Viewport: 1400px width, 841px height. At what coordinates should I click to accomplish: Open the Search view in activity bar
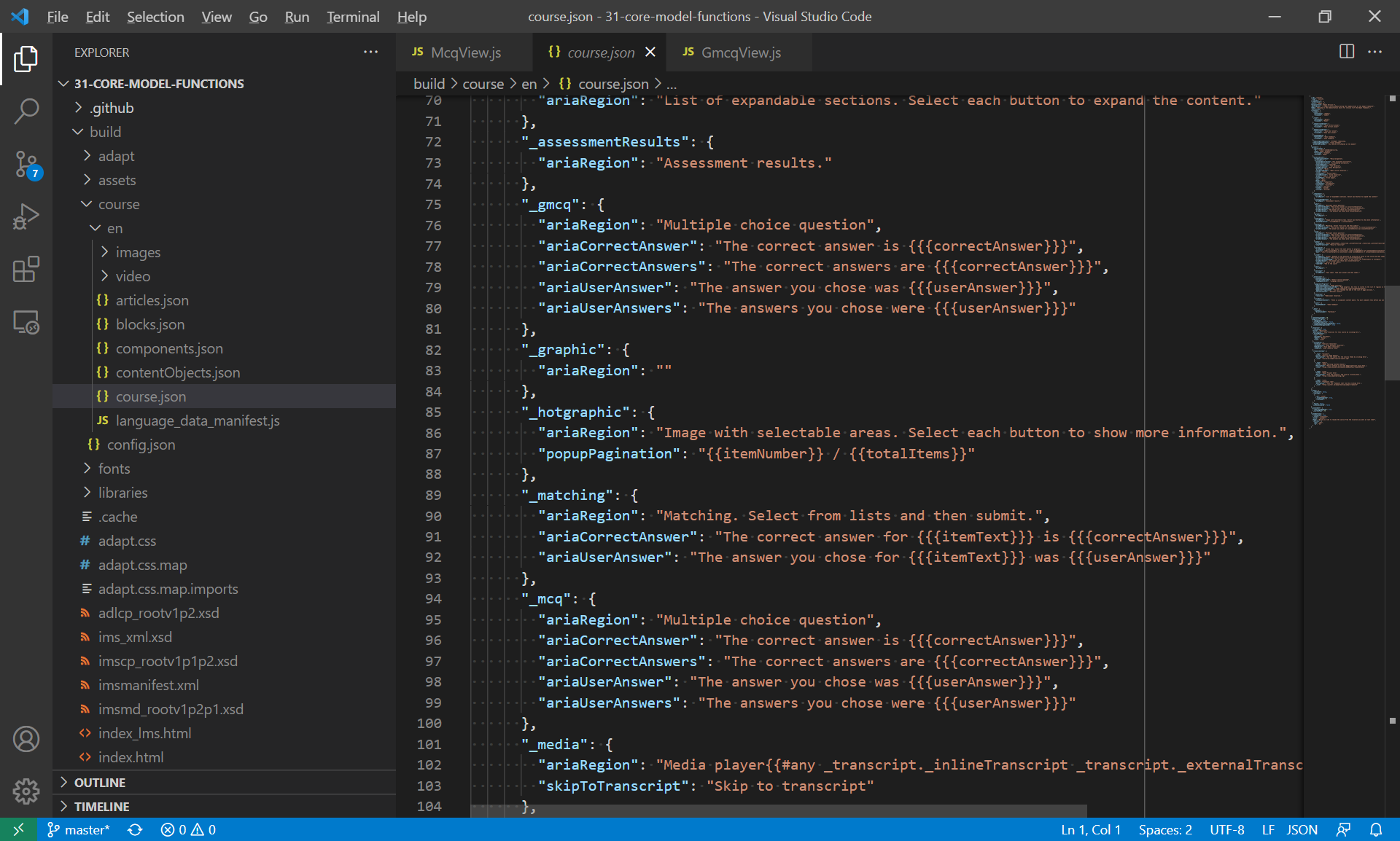tap(26, 112)
